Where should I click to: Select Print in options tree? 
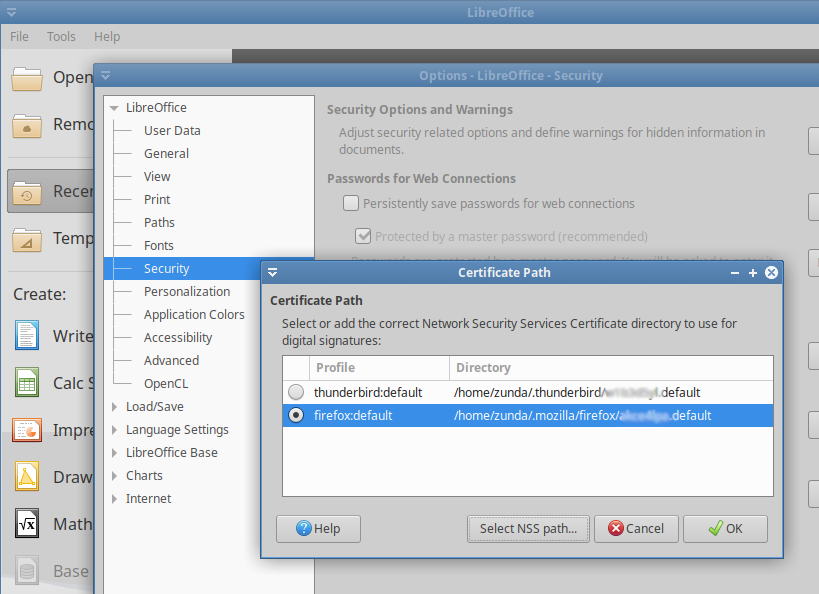(157, 200)
